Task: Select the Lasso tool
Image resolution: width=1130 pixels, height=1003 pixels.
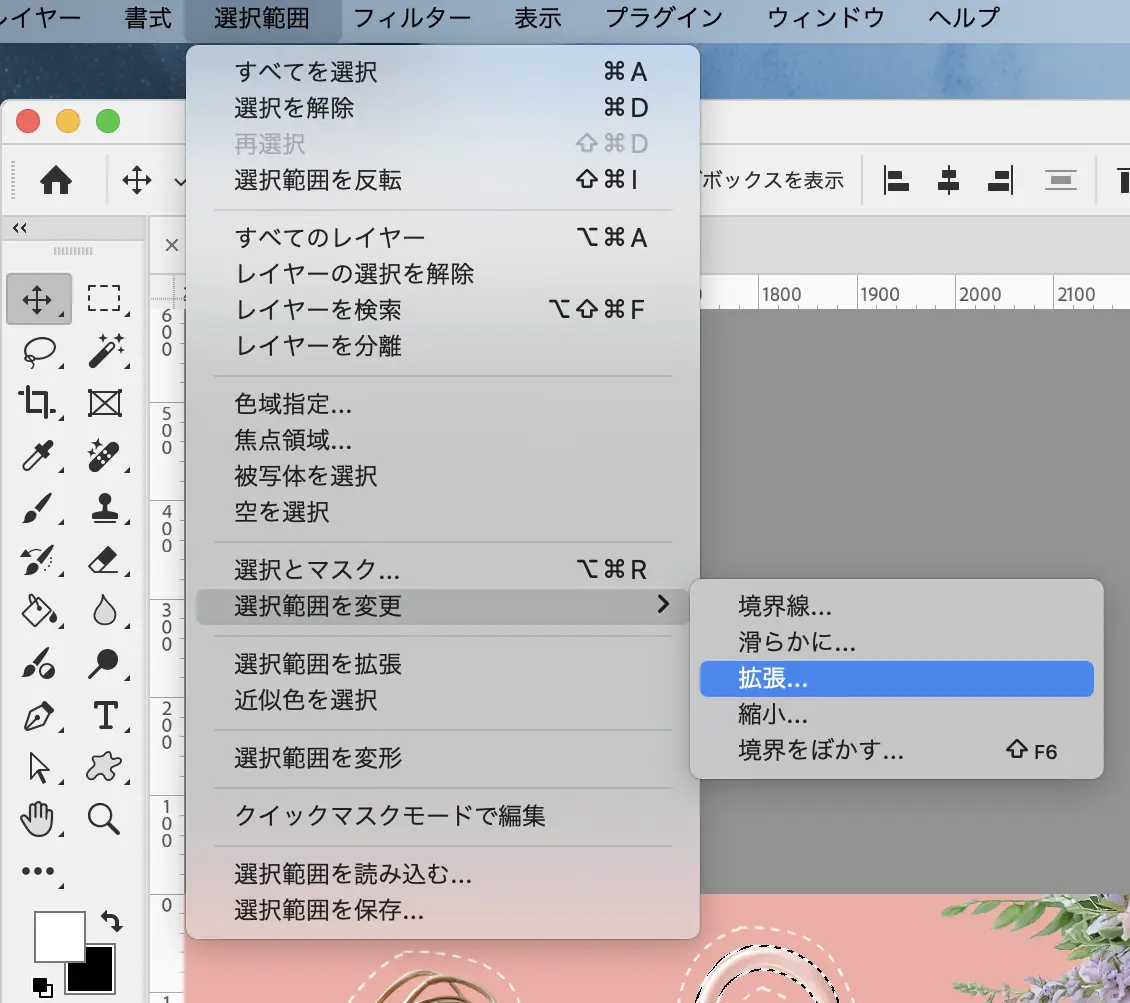Action: click(38, 351)
